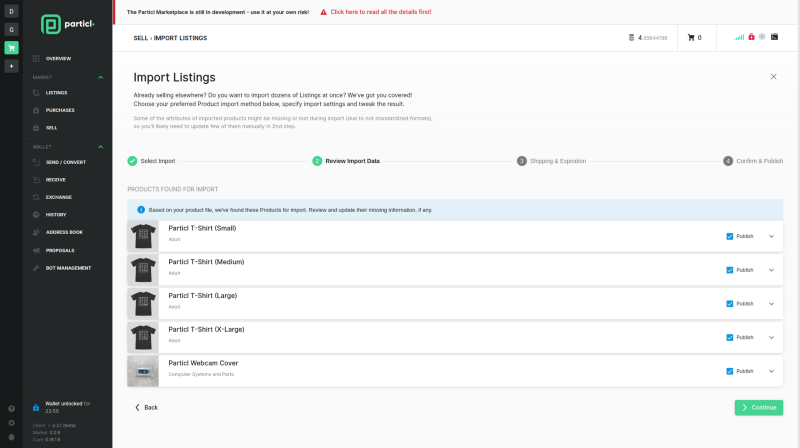The height and width of the screenshot is (448, 800).
Task: Toggle Publish for Particl T-Shirt (Large)
Action: point(730,304)
